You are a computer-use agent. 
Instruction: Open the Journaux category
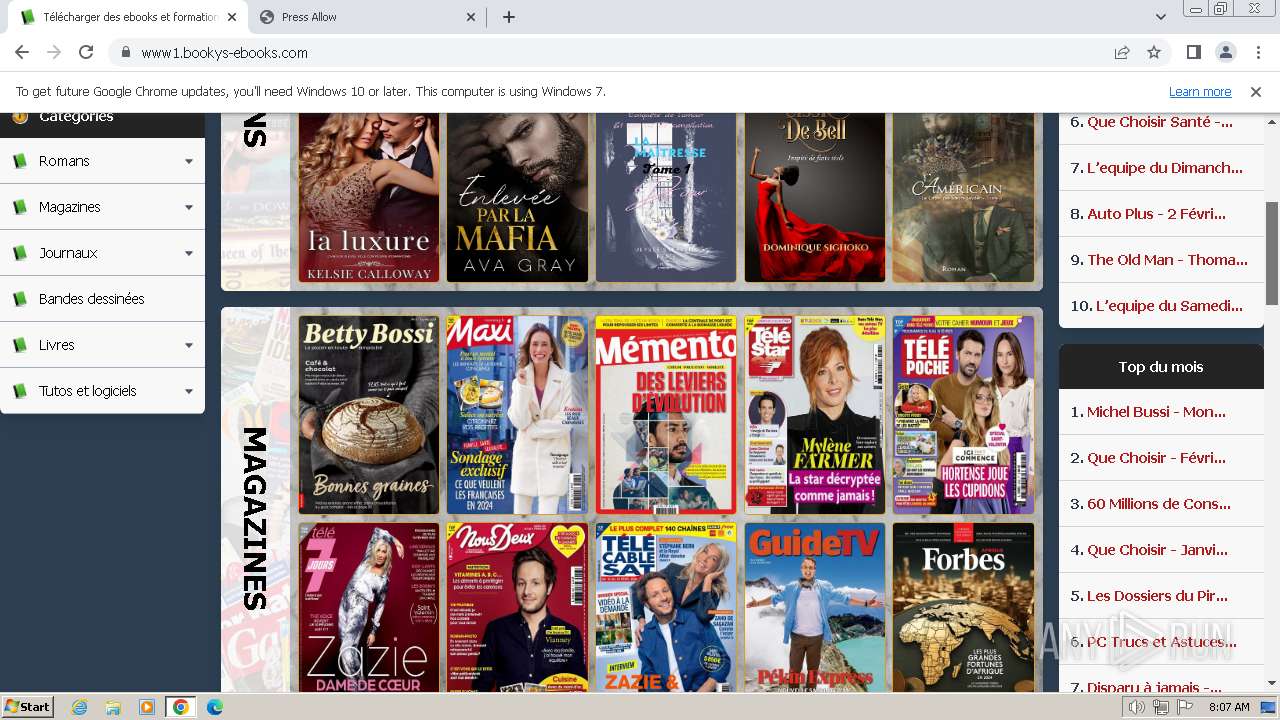click(x=68, y=253)
